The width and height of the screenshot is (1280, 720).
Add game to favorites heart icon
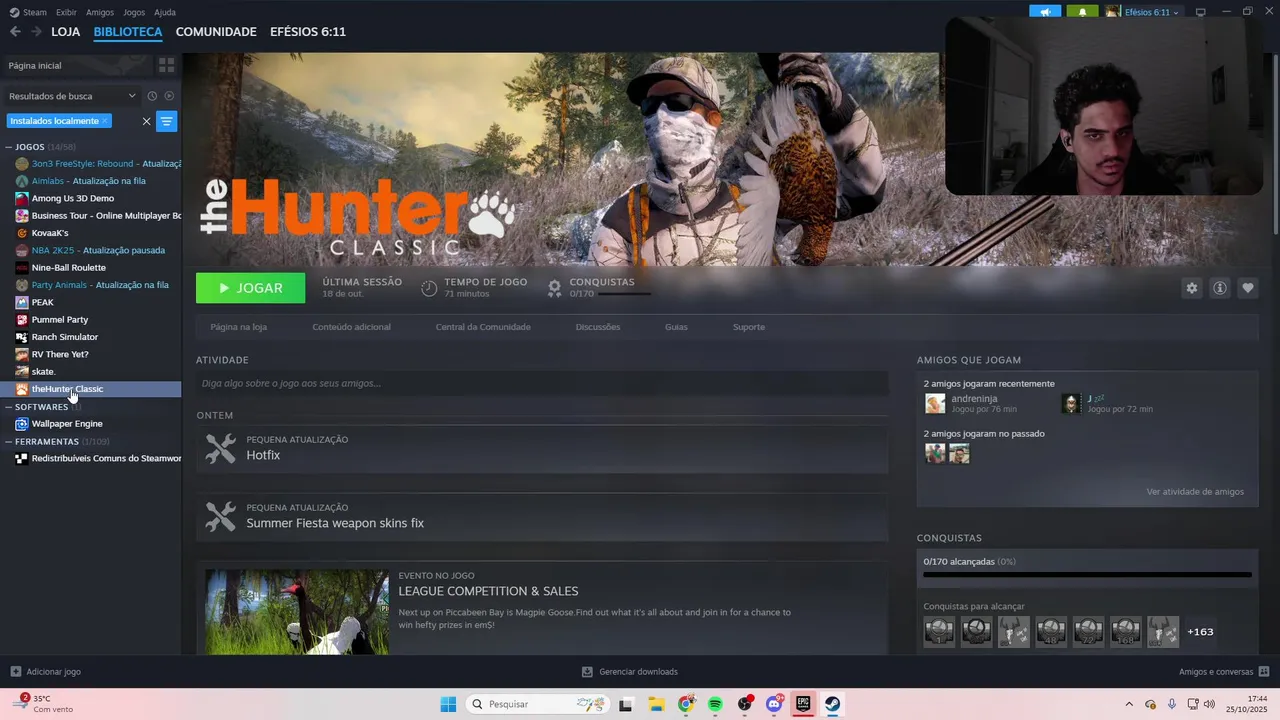coord(1248,288)
